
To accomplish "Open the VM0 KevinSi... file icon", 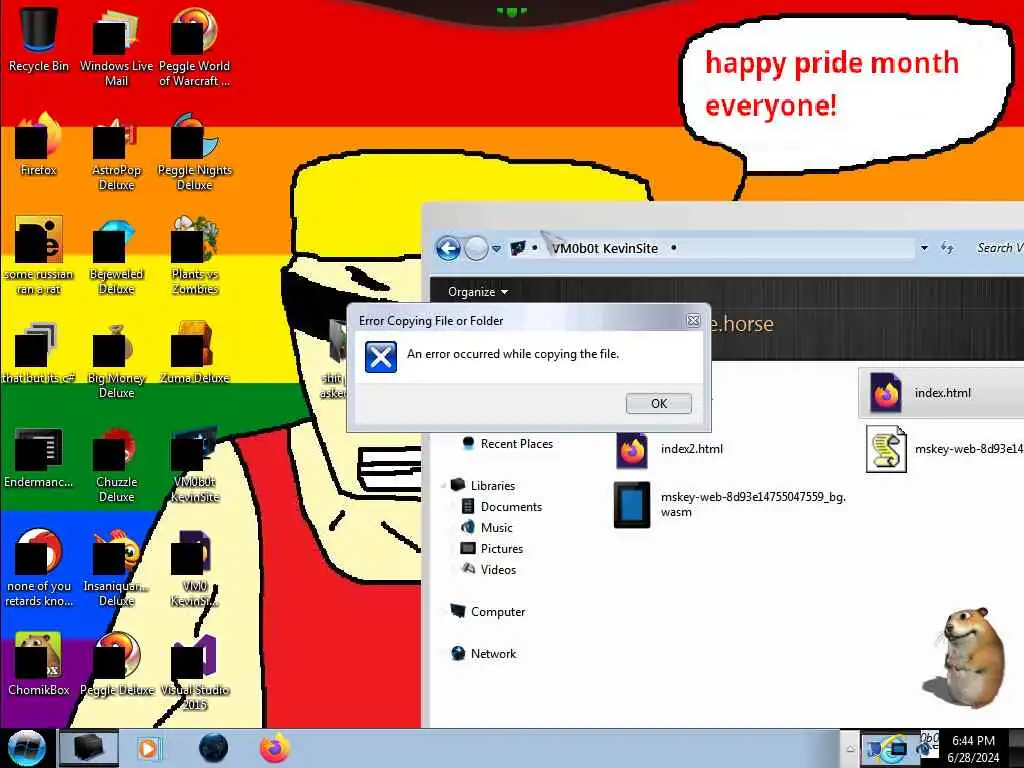I will [x=194, y=568].
